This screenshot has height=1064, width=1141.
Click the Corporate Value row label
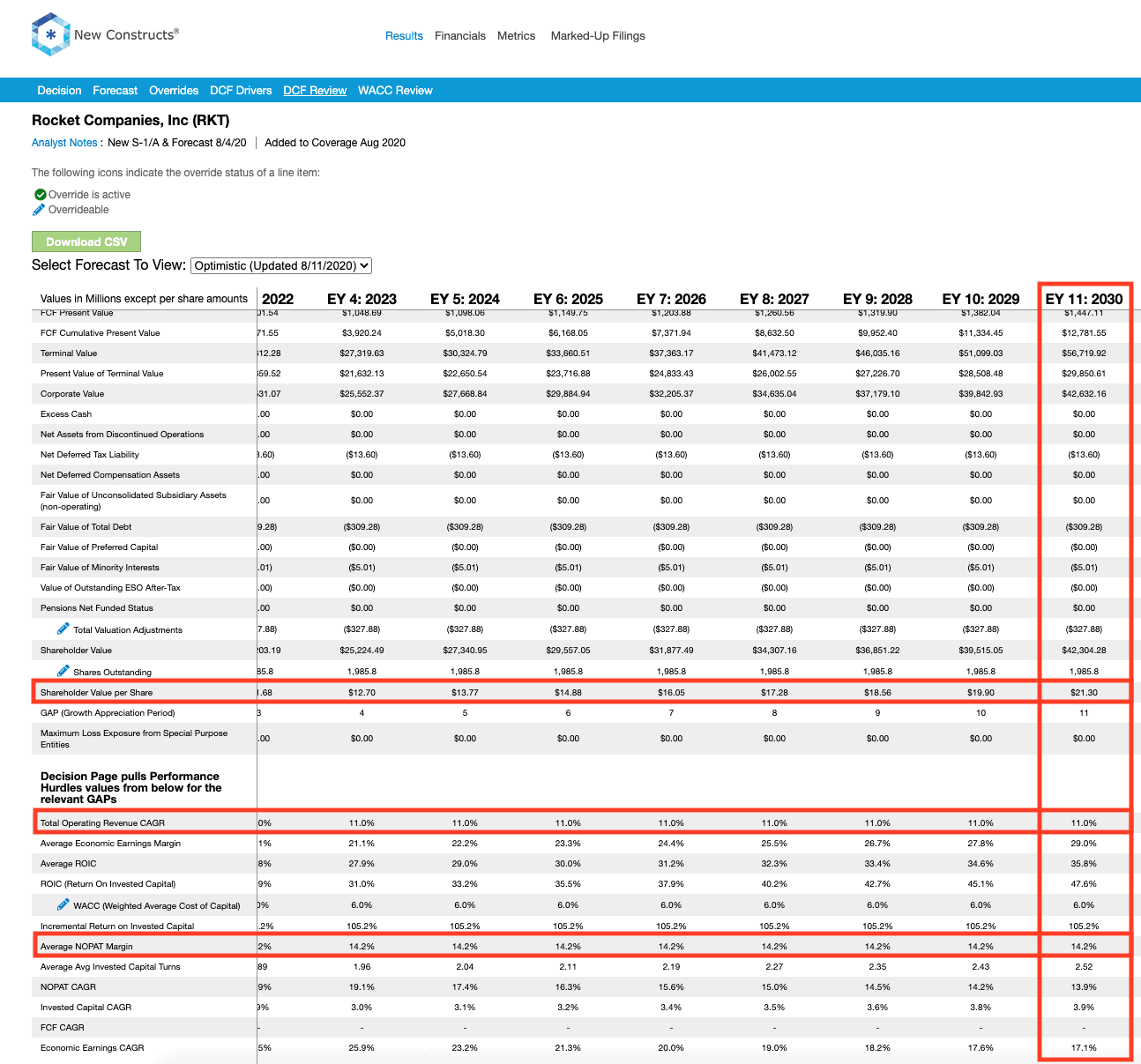click(x=72, y=394)
